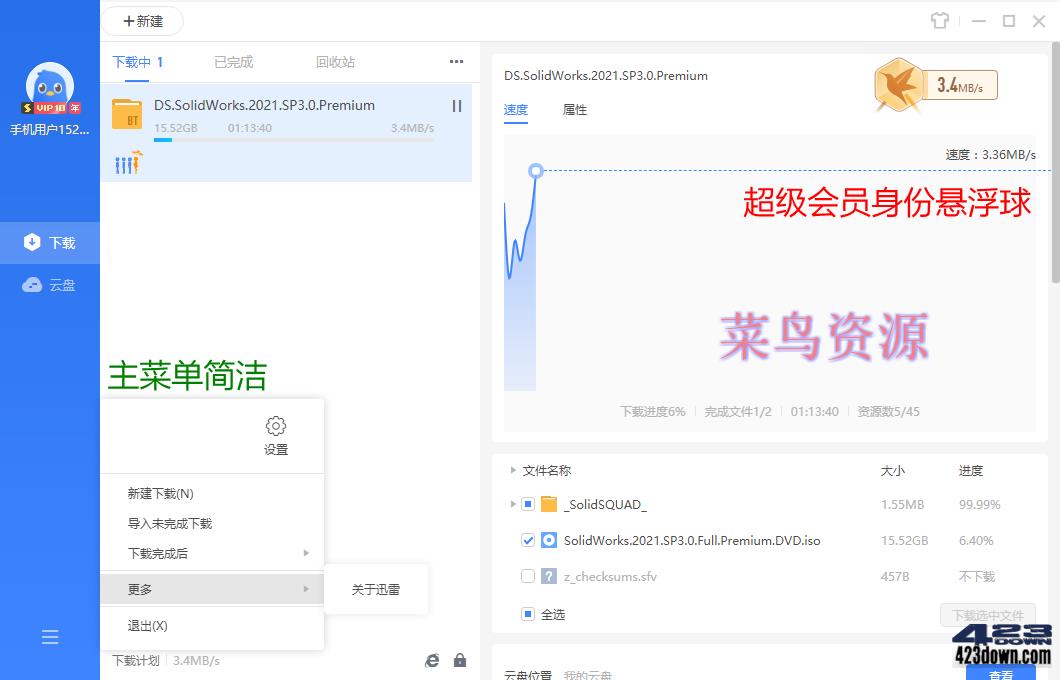Uncheck SolidWorks.2021.SP3.0.Full.Premium.DVD.iso file
1060x680 pixels.
(x=529, y=540)
